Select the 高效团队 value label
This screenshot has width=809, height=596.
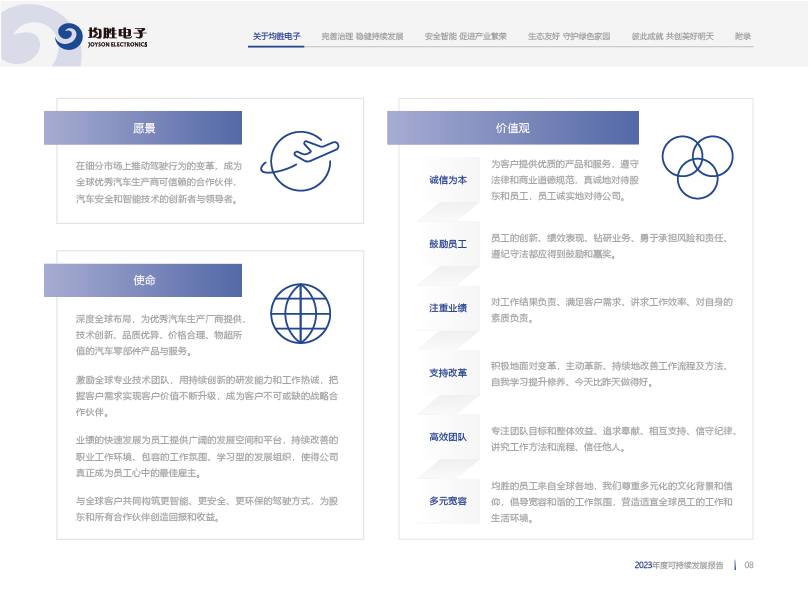point(448,436)
